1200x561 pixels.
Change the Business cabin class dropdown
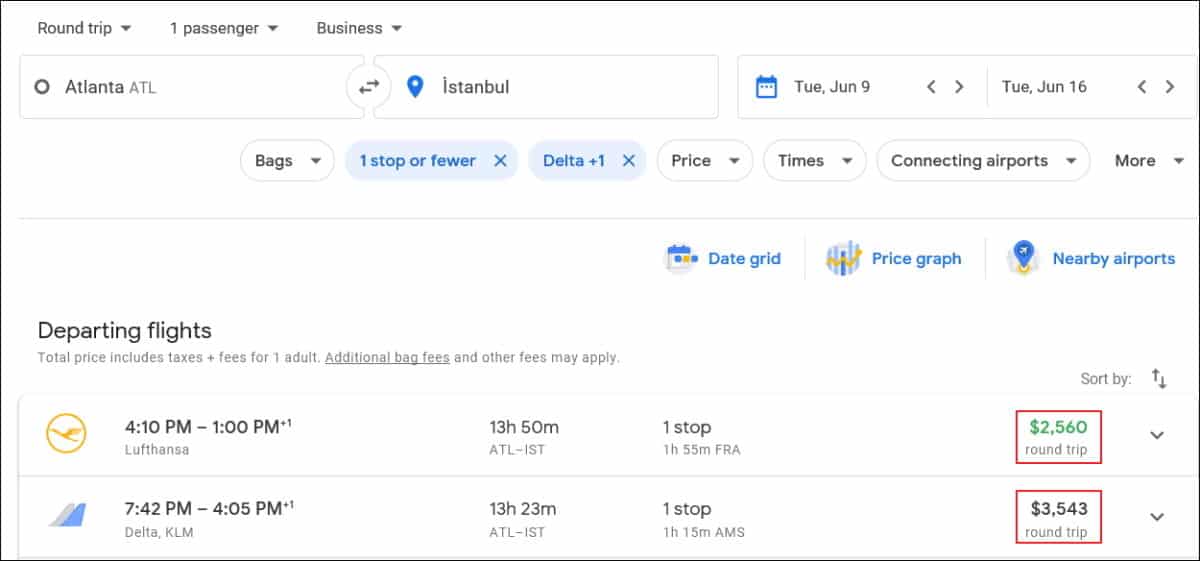pyautogui.click(x=359, y=28)
